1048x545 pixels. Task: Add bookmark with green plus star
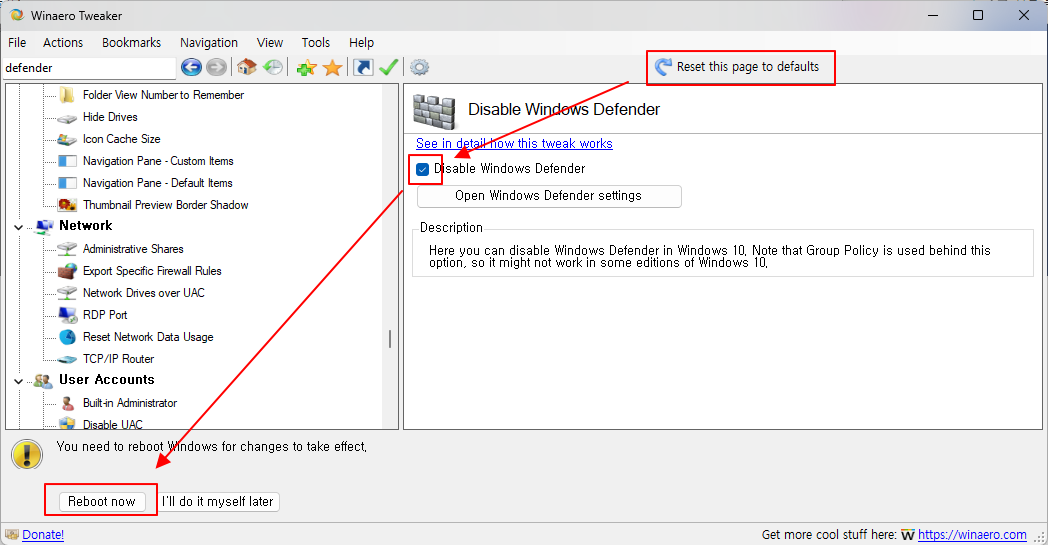(x=306, y=68)
